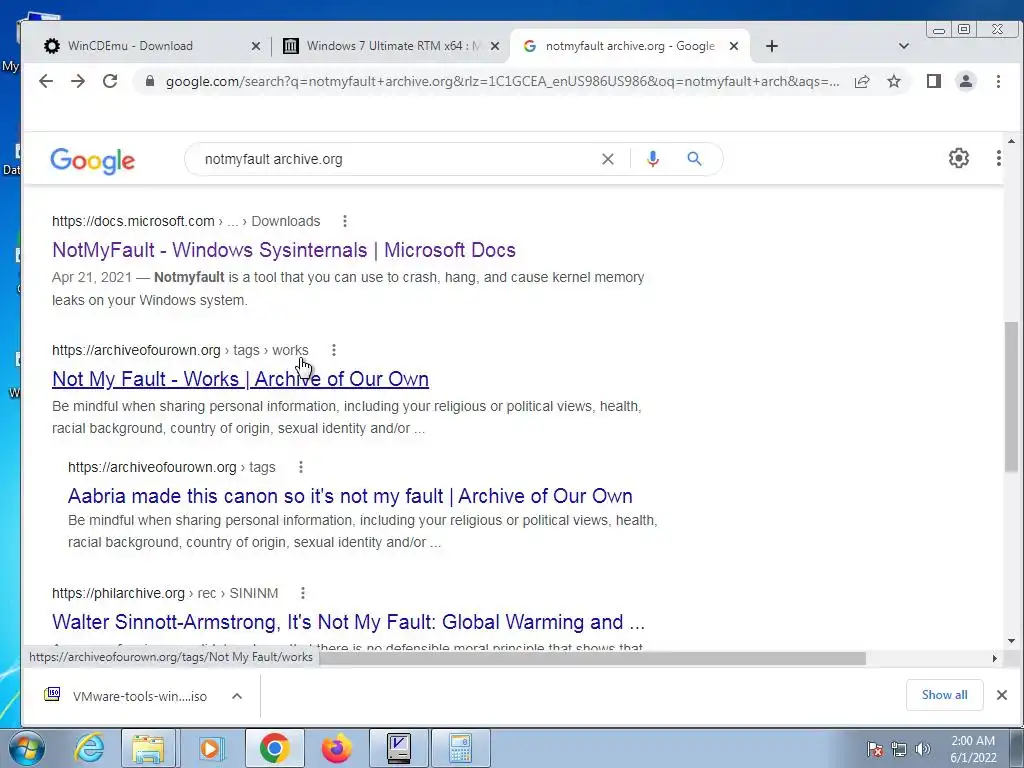Open the Windows Start menu

click(x=27, y=748)
